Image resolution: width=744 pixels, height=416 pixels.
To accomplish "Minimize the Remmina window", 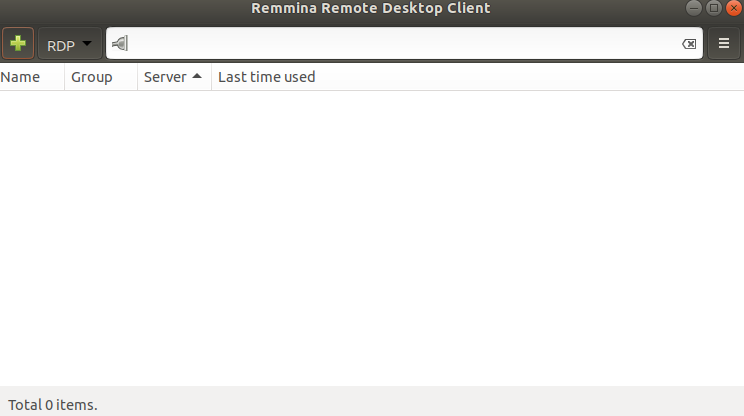I will pyautogui.click(x=695, y=8).
